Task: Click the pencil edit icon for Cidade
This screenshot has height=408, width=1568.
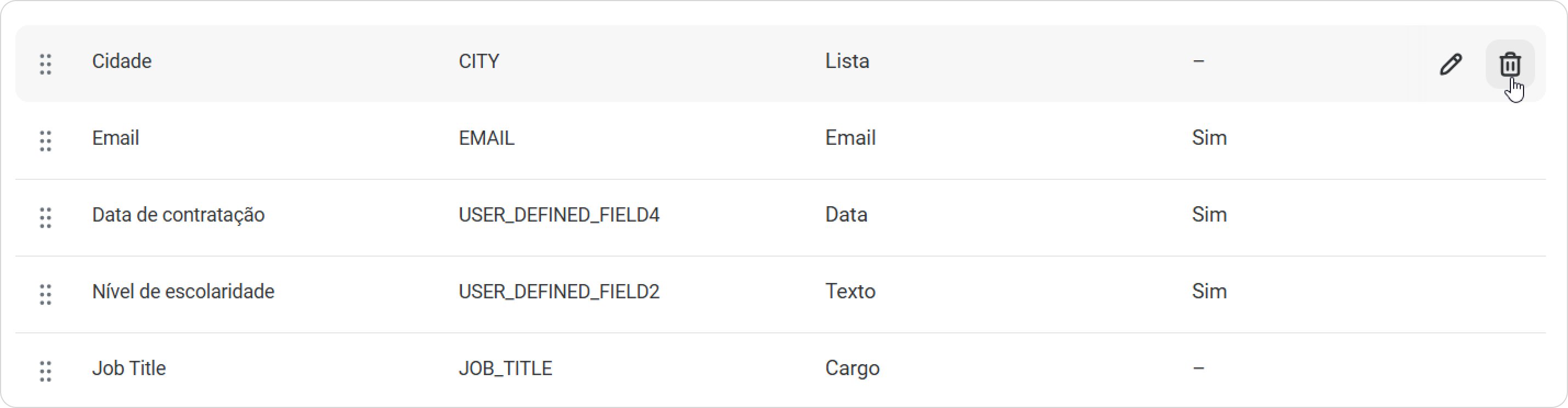Action: pos(1451,64)
